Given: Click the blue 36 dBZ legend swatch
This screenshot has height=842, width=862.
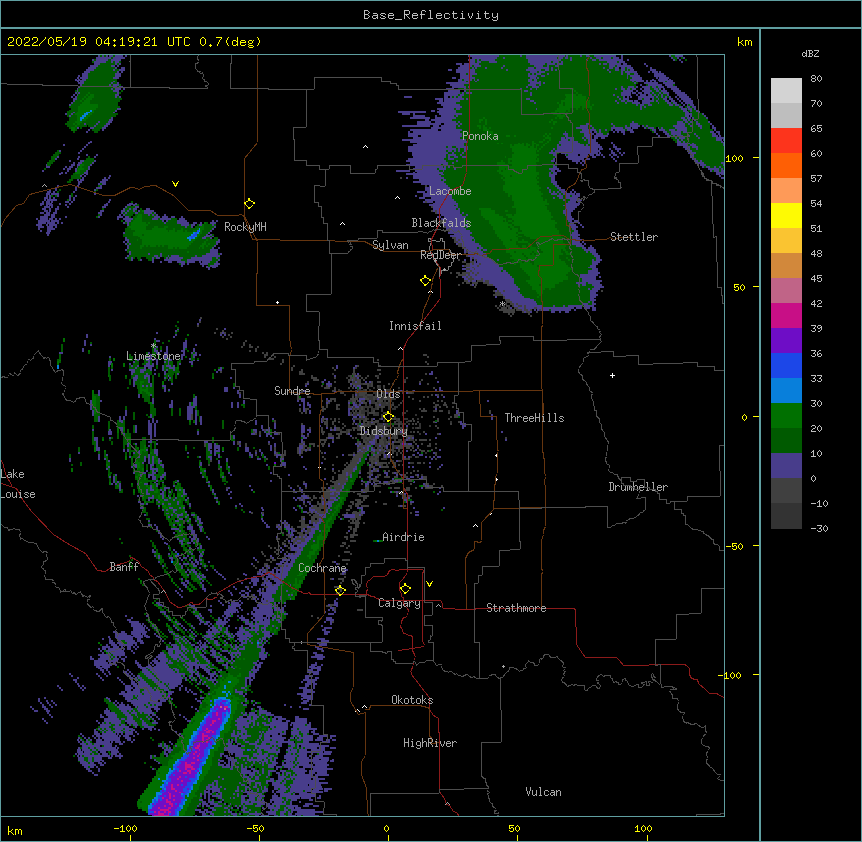Looking at the screenshot, I should coord(786,365).
